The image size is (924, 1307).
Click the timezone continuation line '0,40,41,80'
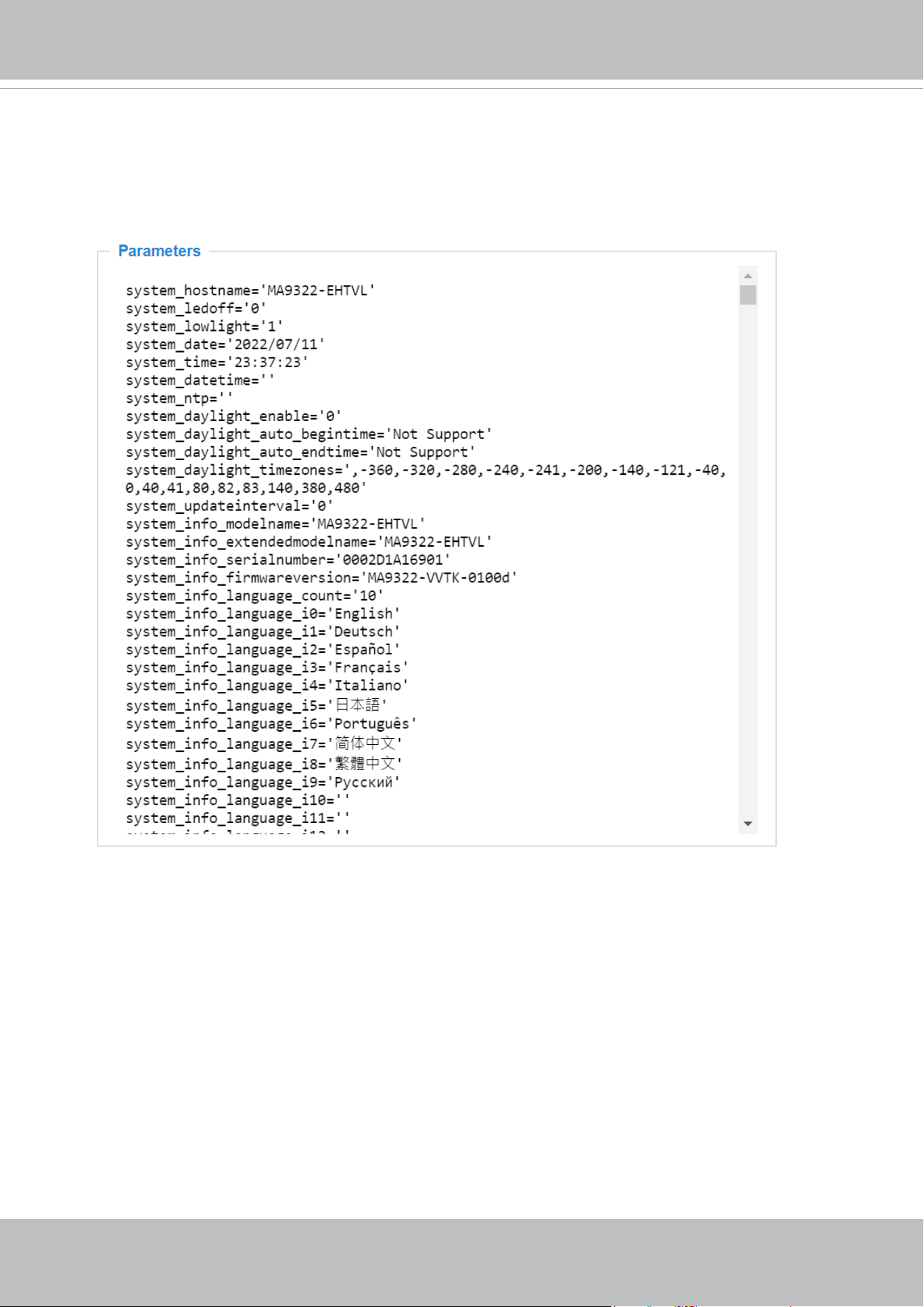click(246, 489)
